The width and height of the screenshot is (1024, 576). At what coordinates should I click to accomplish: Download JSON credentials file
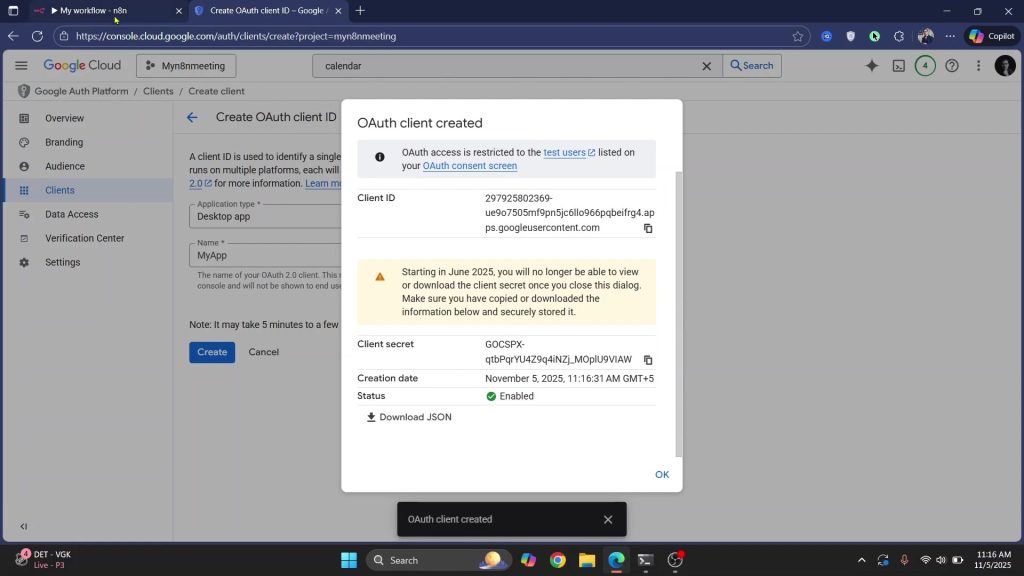click(408, 417)
